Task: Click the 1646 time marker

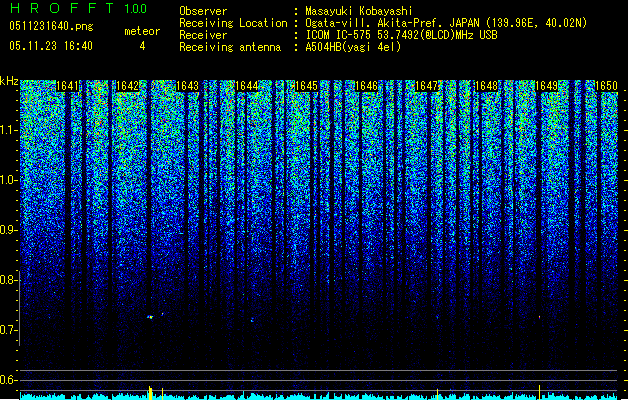Action: (x=366, y=86)
